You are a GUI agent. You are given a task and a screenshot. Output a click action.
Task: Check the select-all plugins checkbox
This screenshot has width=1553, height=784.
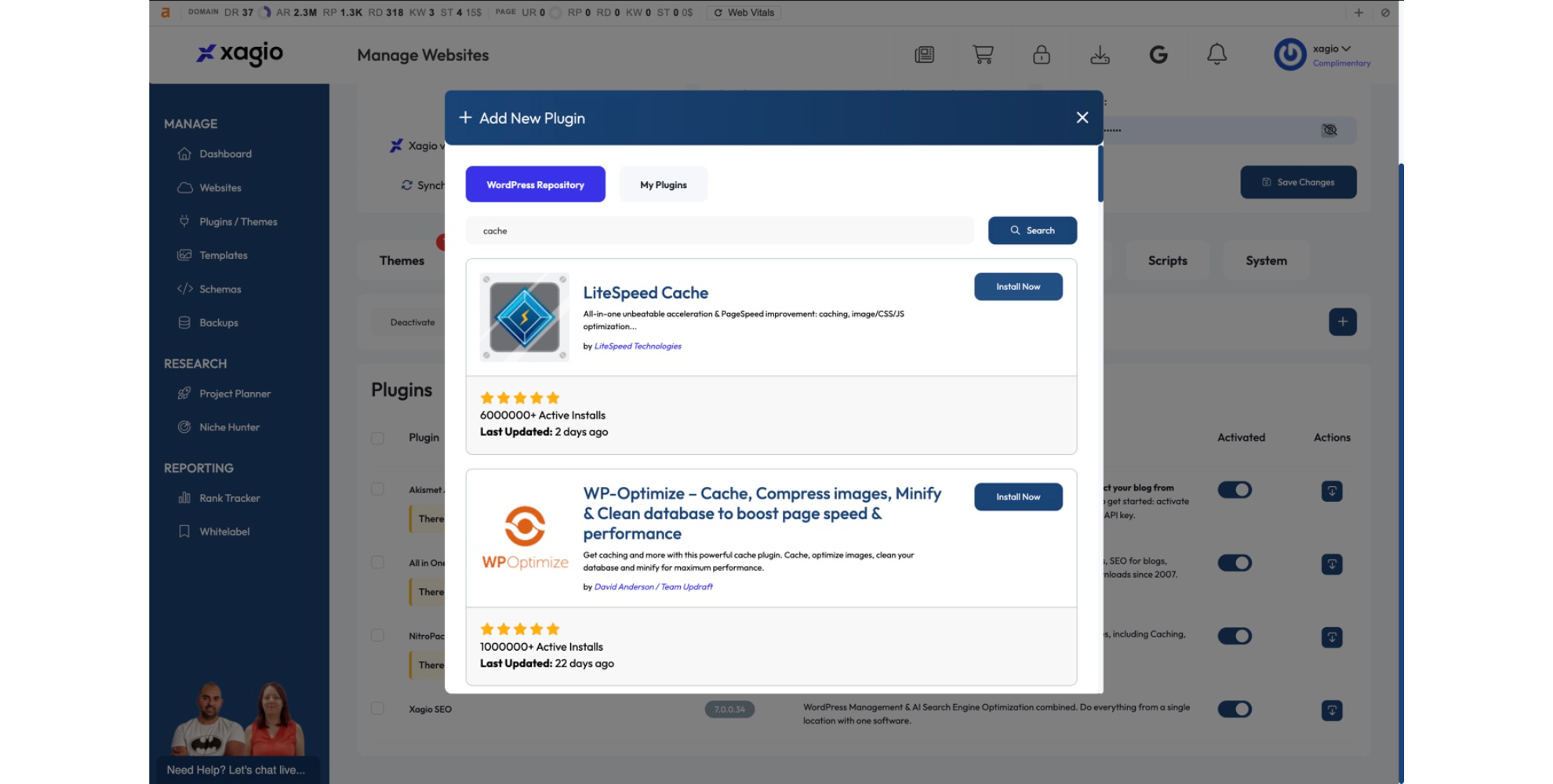click(377, 438)
